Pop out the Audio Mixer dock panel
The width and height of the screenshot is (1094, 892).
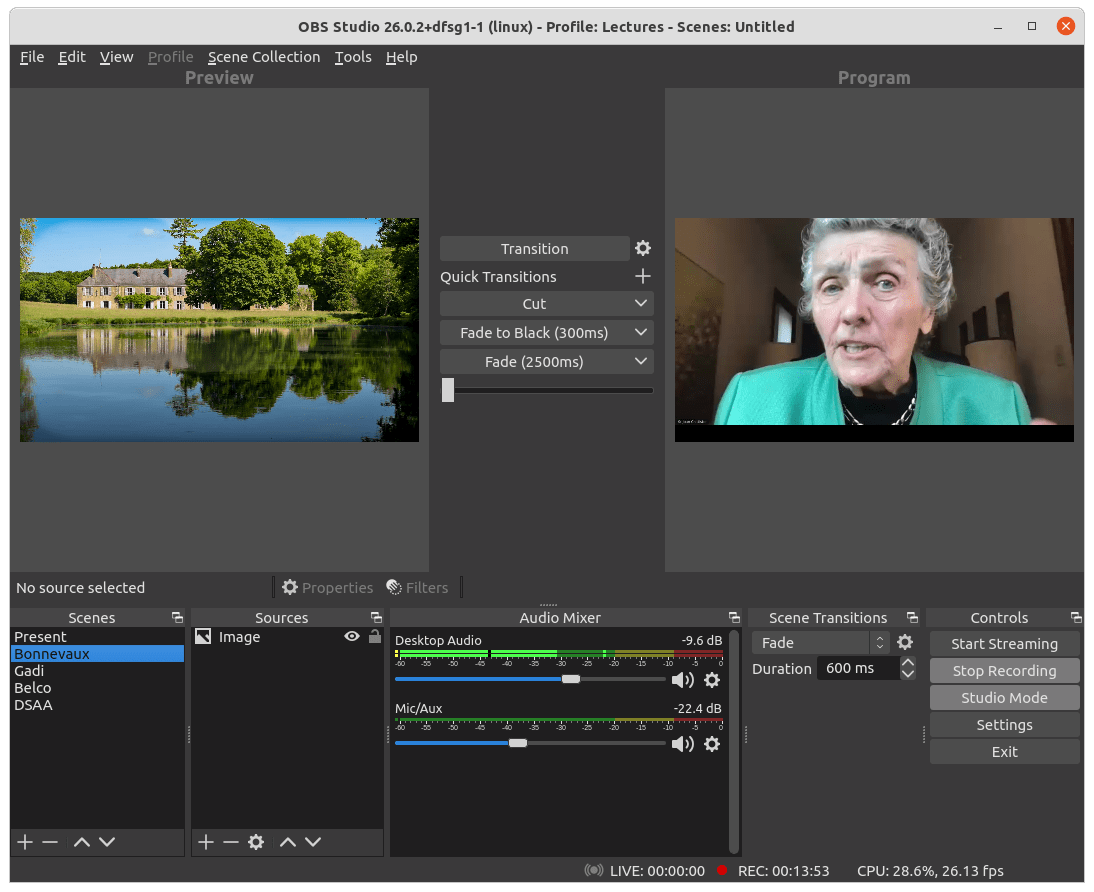point(734,618)
